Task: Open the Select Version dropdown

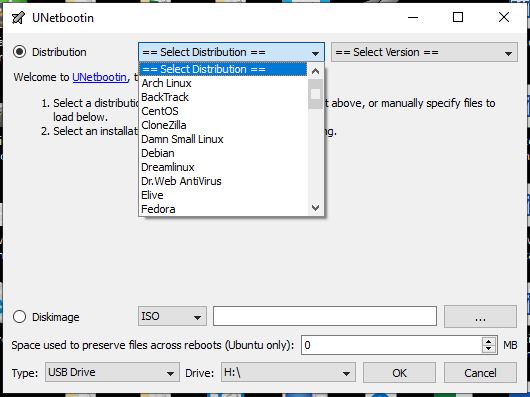Action: 424,52
